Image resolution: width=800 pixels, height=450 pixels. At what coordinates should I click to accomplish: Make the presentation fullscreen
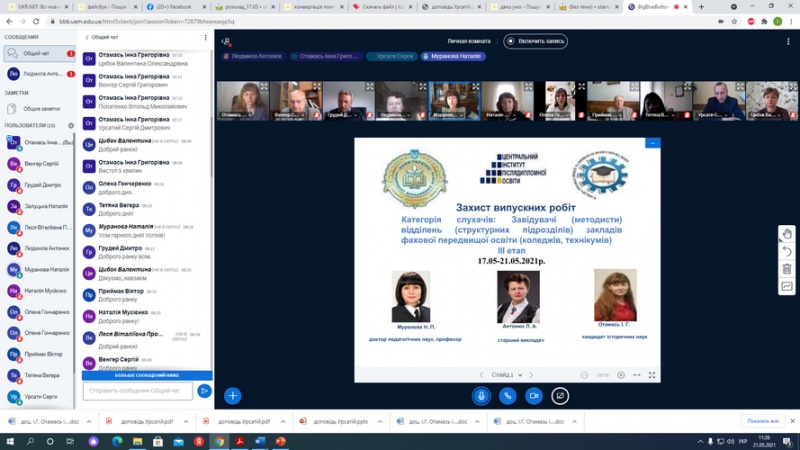pyautogui.click(x=652, y=375)
